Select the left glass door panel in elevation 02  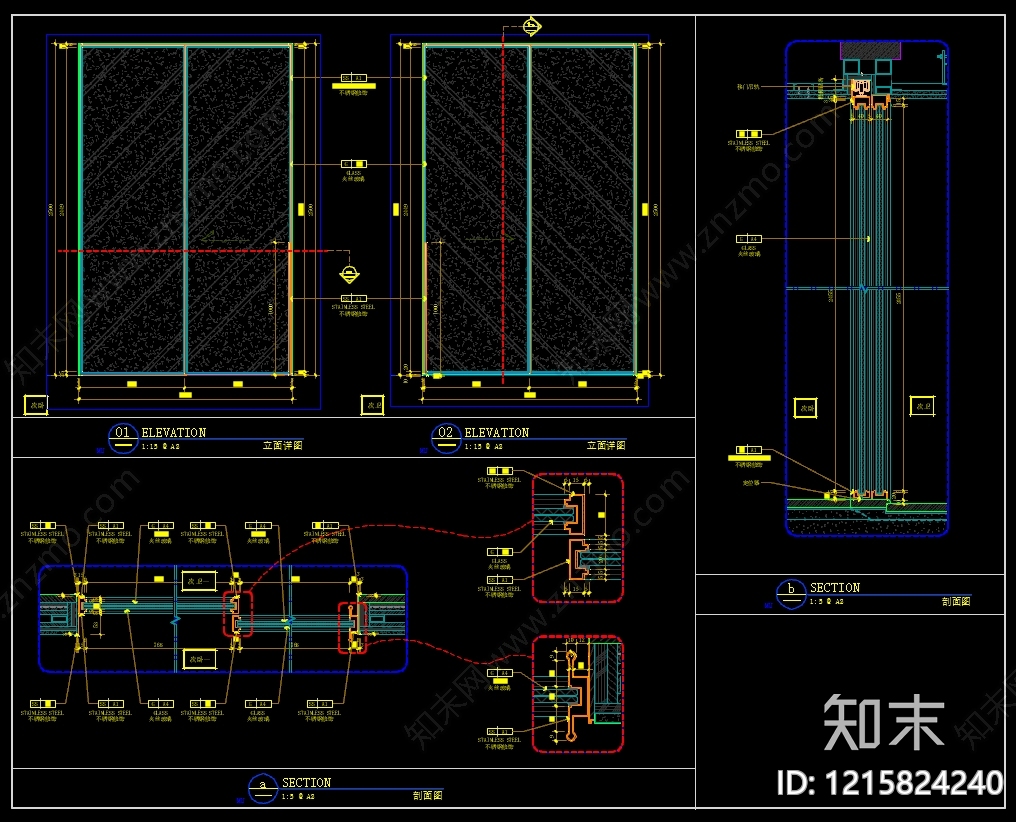476,209
